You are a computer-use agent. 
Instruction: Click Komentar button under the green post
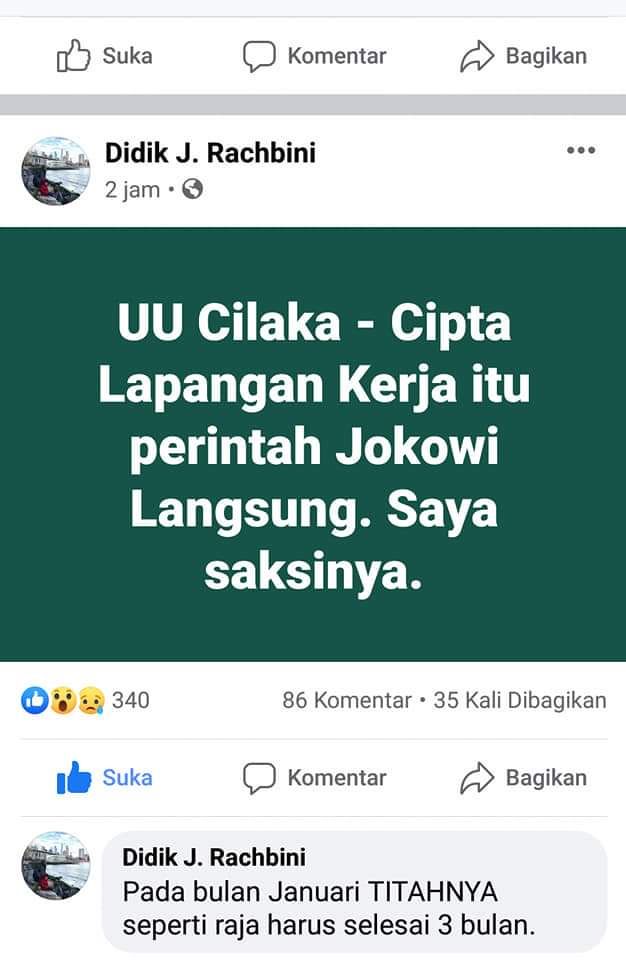314,778
